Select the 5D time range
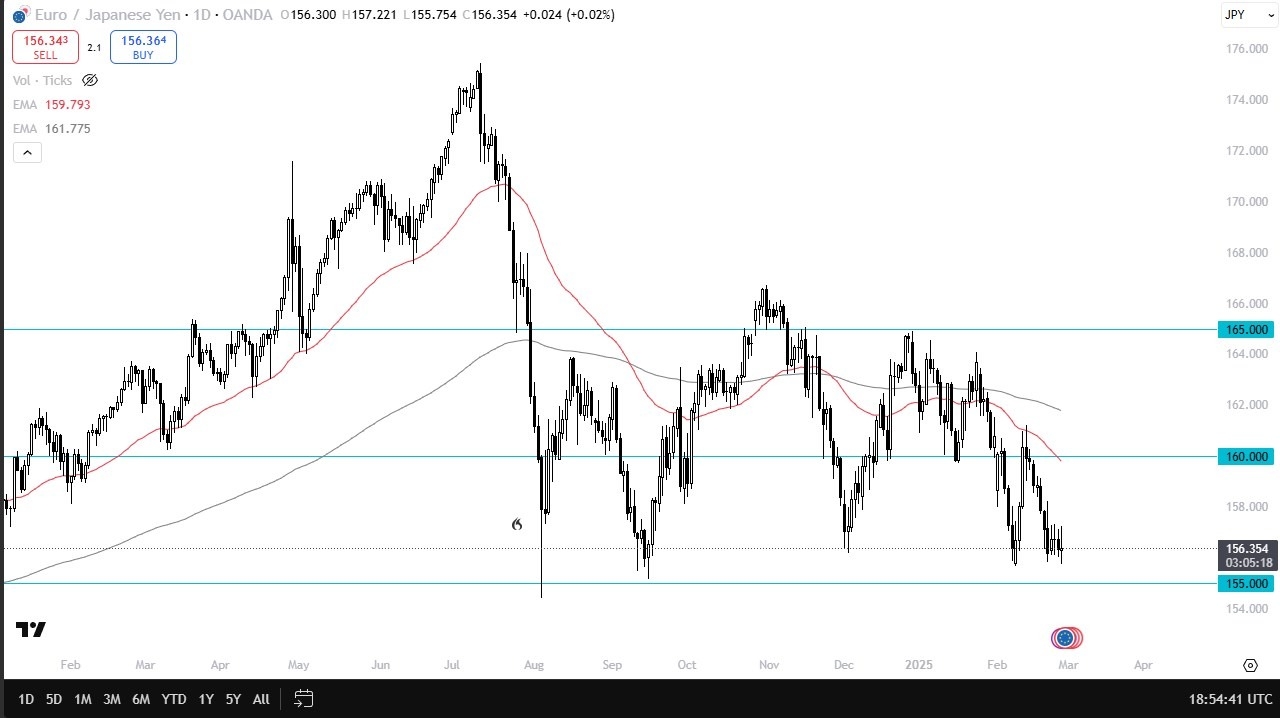Image resolution: width=1280 pixels, height=718 pixels. (x=54, y=699)
